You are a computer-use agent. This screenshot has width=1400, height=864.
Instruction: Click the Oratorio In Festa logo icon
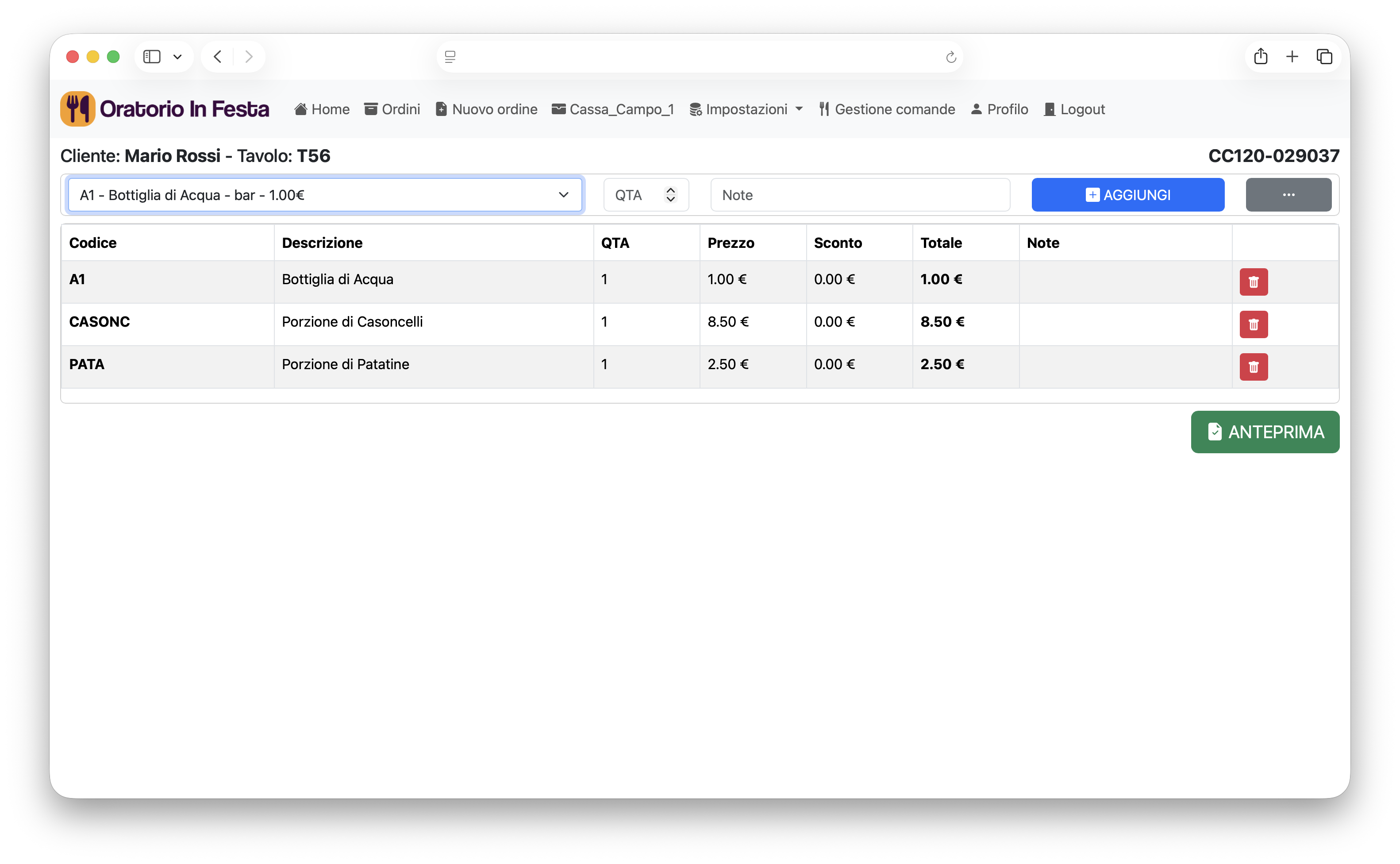point(77,108)
